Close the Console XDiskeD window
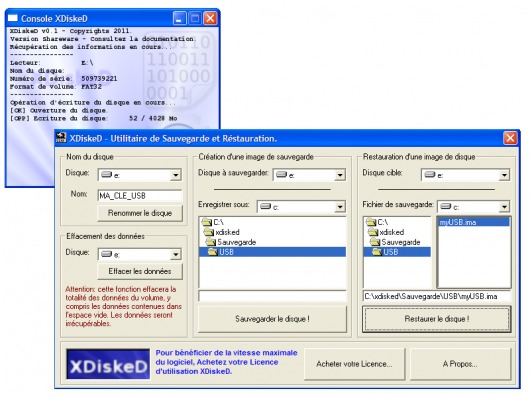 (210, 18)
